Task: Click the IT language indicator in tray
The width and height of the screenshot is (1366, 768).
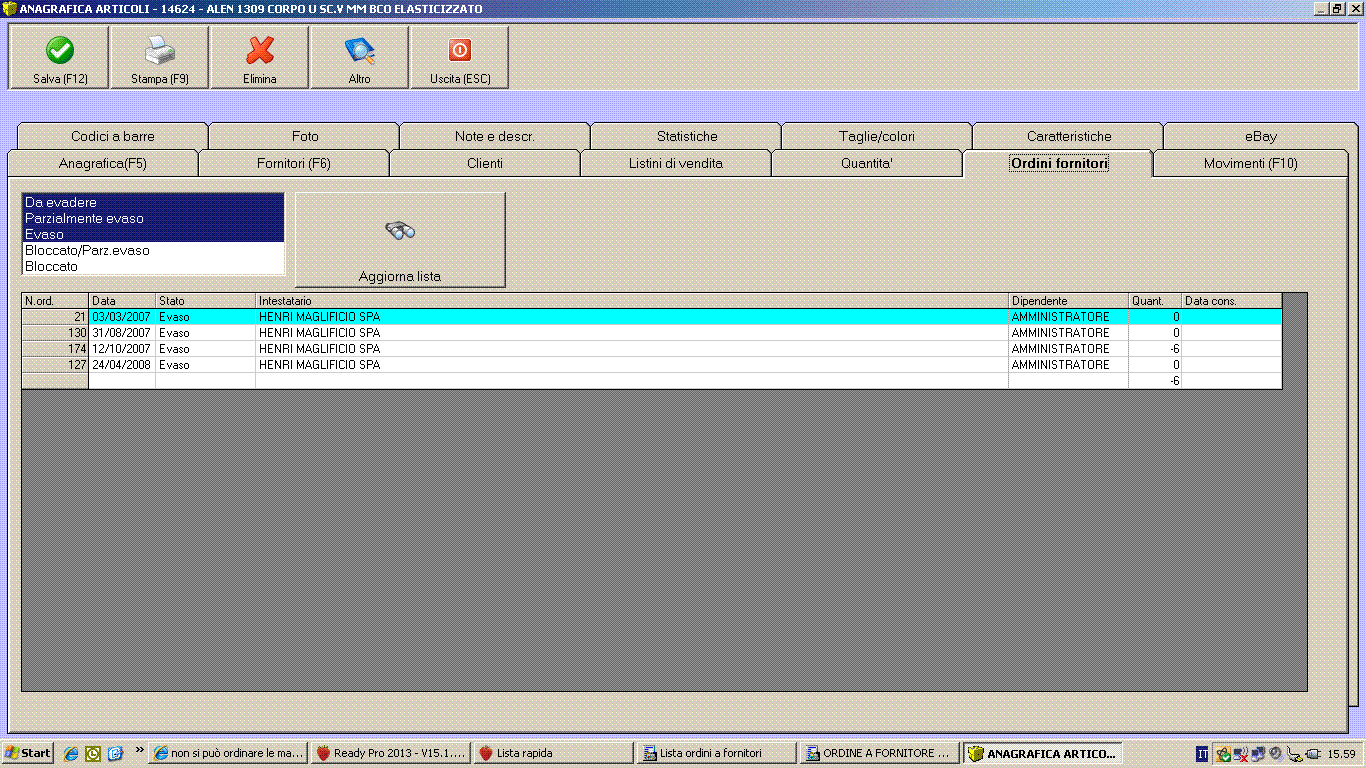Action: (x=1201, y=753)
